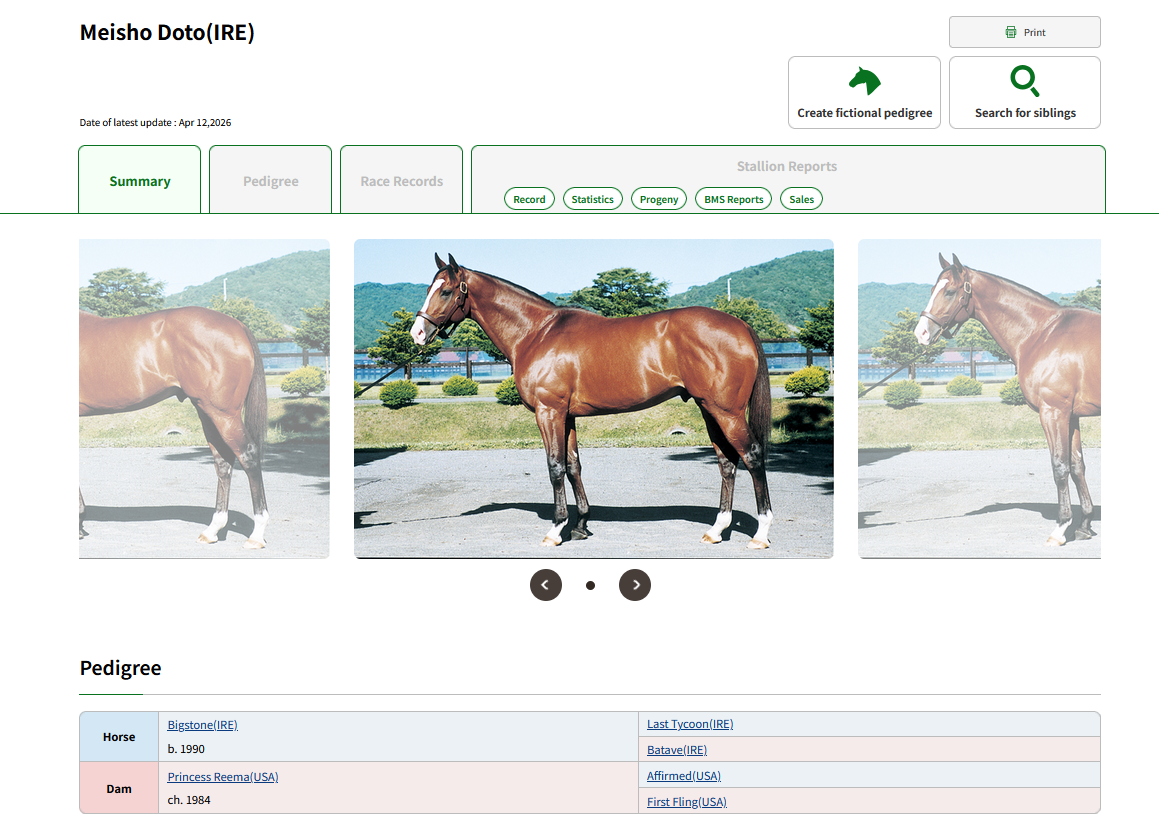Click the Pedigree section heading
The height and width of the screenshot is (822, 1159).
(120, 668)
